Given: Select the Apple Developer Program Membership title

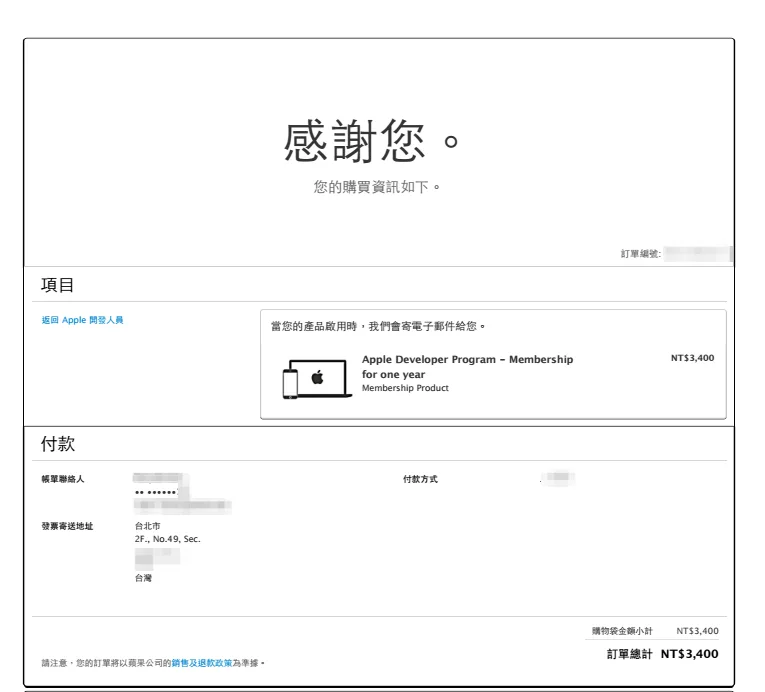Looking at the screenshot, I should 467,367.
